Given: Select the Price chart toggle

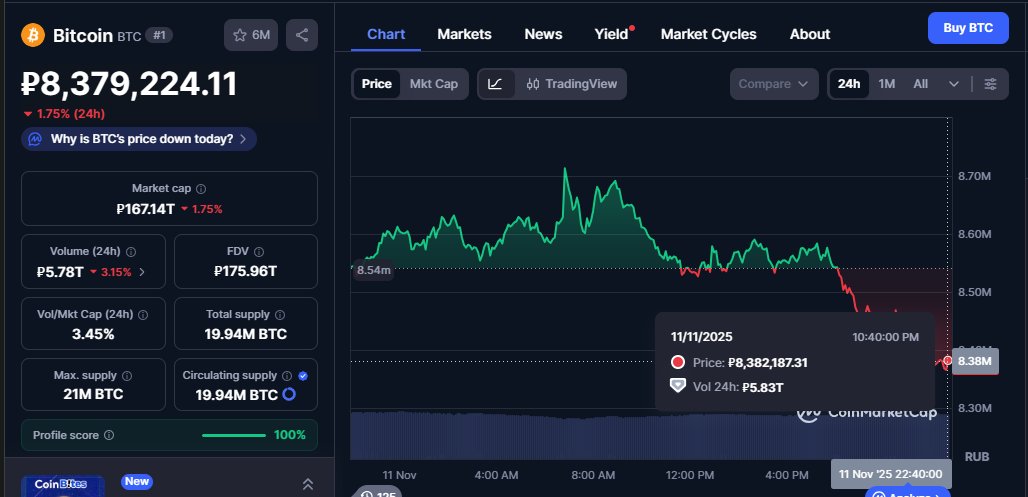Looking at the screenshot, I should click(x=377, y=84).
